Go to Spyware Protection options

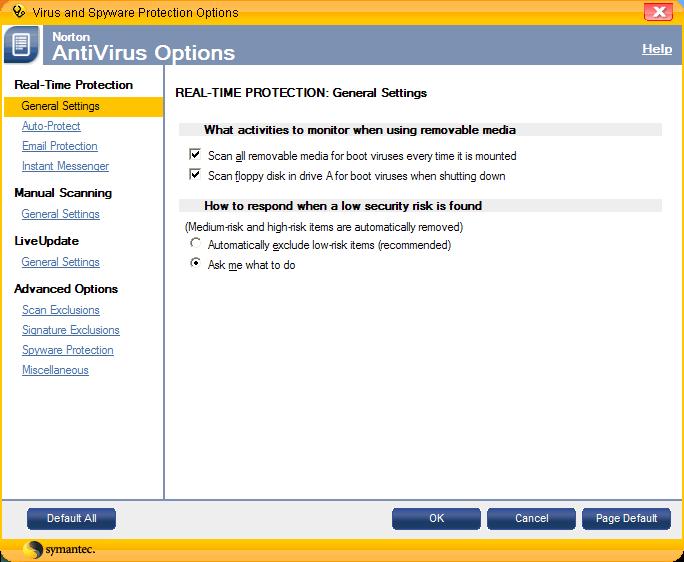pos(68,350)
